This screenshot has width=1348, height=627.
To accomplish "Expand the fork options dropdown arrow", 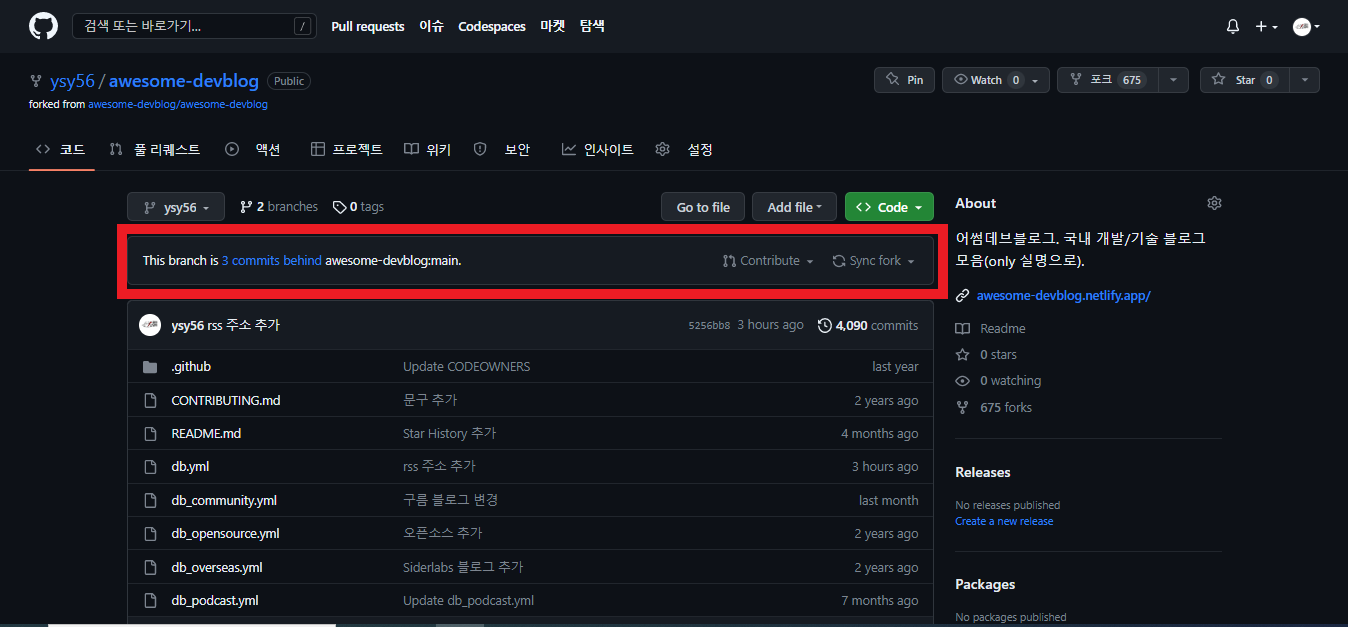I will click(x=1174, y=80).
